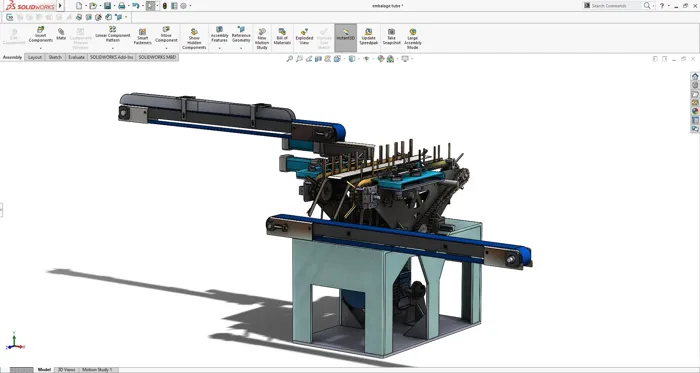Image resolution: width=700 pixels, height=373 pixels.
Task: Toggle Large Assembly Mode
Action: (412, 39)
